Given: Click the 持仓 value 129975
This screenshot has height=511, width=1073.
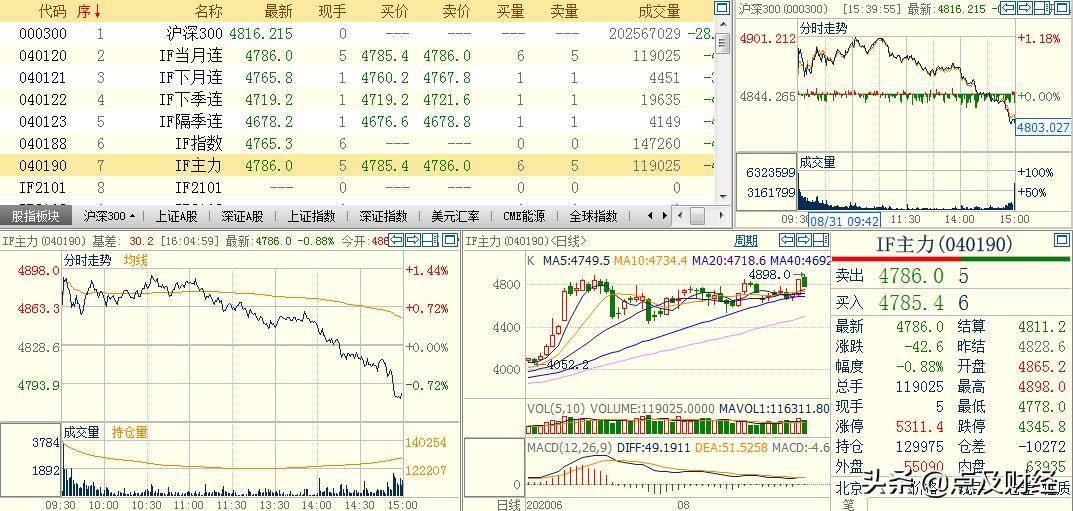Looking at the screenshot, I should (x=920, y=446).
